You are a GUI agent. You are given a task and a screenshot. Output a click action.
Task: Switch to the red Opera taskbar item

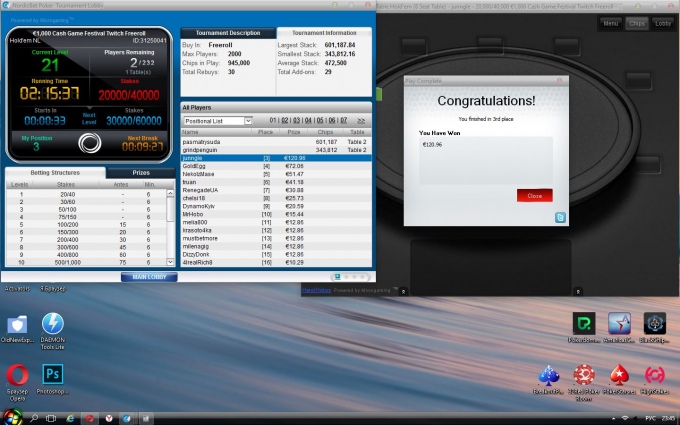[x=89, y=418]
